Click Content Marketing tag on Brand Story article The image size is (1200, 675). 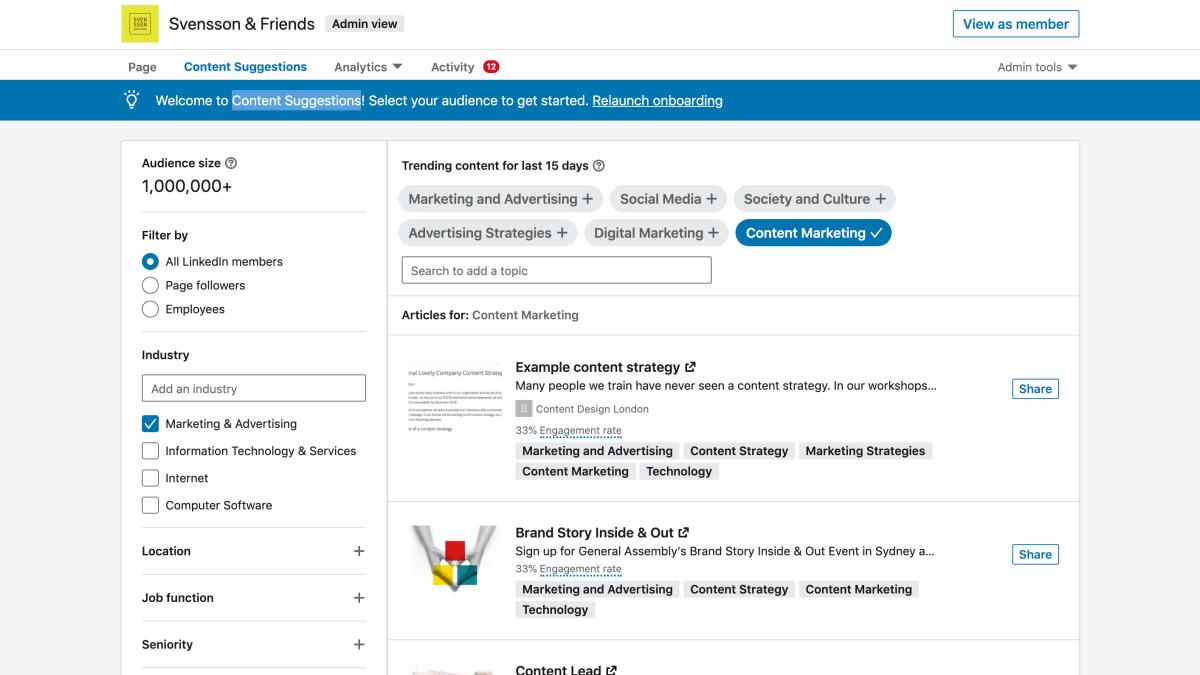coord(859,590)
